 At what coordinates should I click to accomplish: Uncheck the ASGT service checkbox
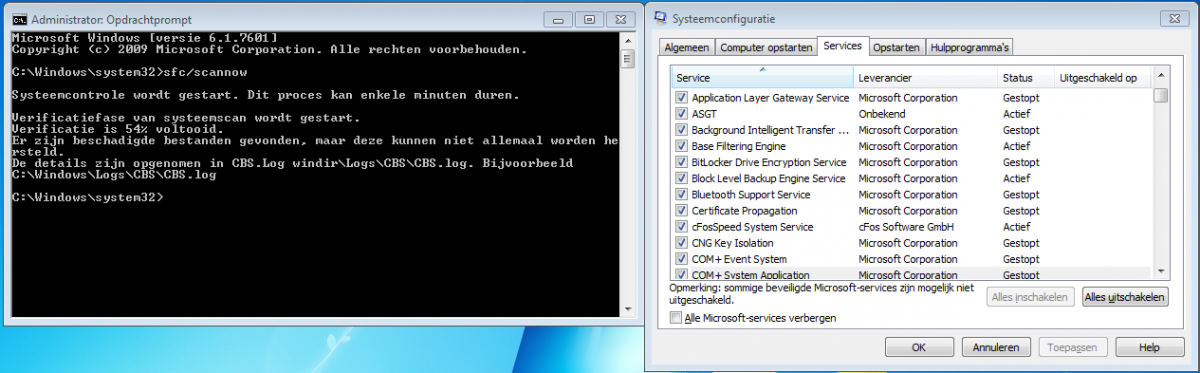tap(681, 114)
